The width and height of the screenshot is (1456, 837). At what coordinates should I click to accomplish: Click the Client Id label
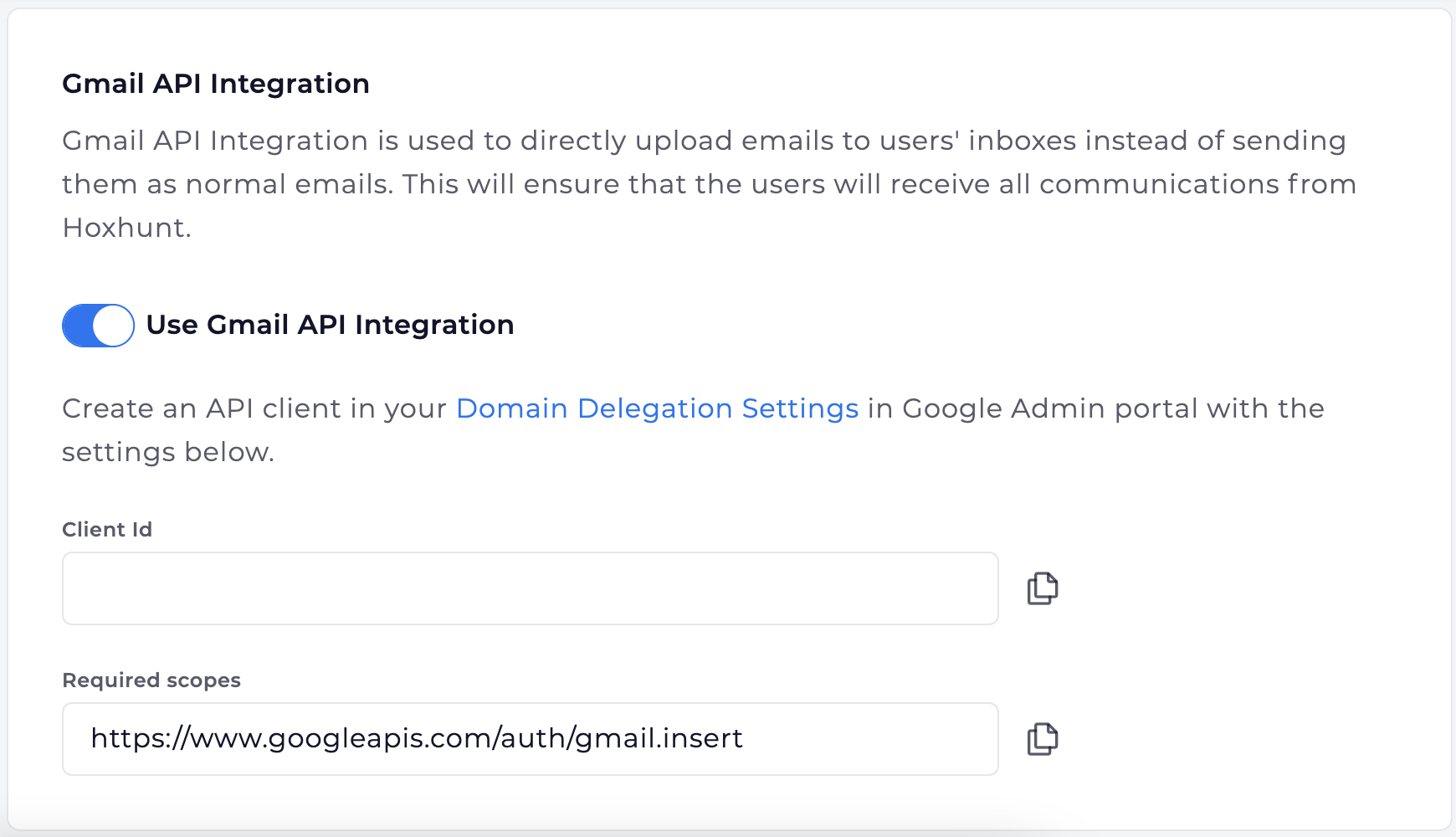pyautogui.click(x=107, y=530)
